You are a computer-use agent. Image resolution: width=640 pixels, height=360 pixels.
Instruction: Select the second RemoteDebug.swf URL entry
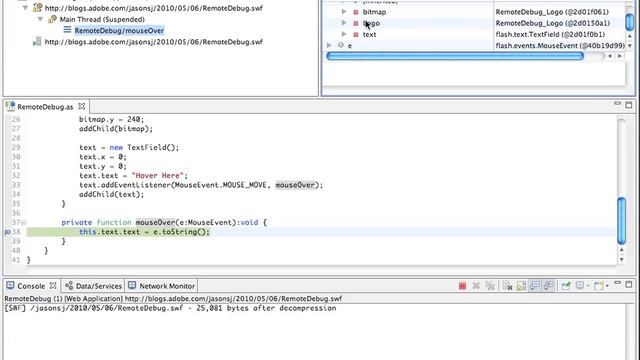pos(153,42)
